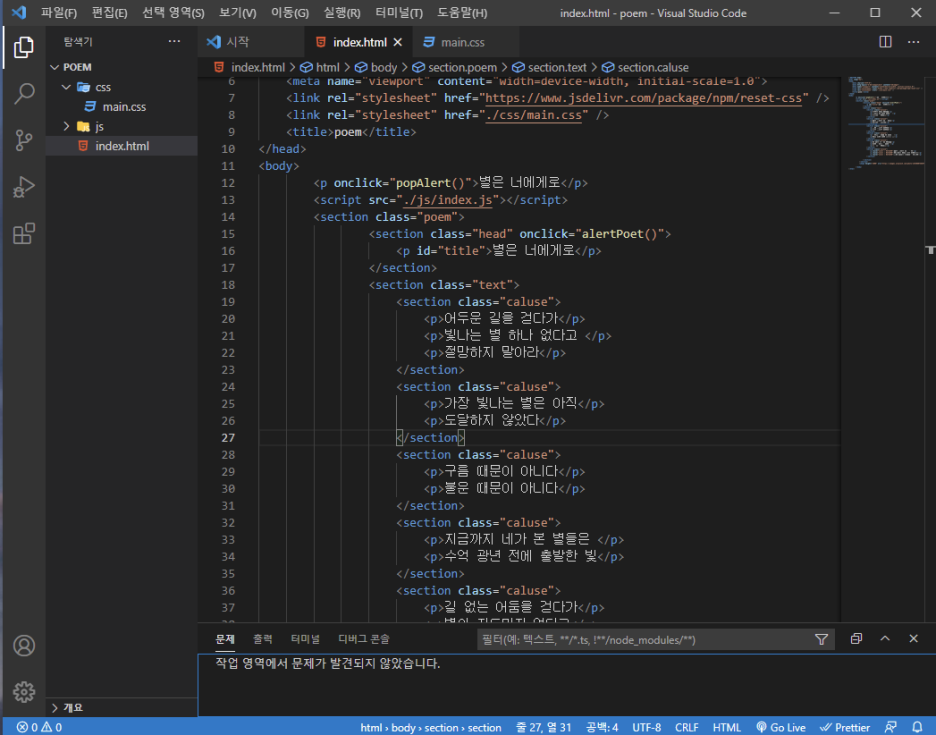Click the HTML5 icon in the breadcrumb
The height and width of the screenshot is (735, 936).
[x=219, y=67]
